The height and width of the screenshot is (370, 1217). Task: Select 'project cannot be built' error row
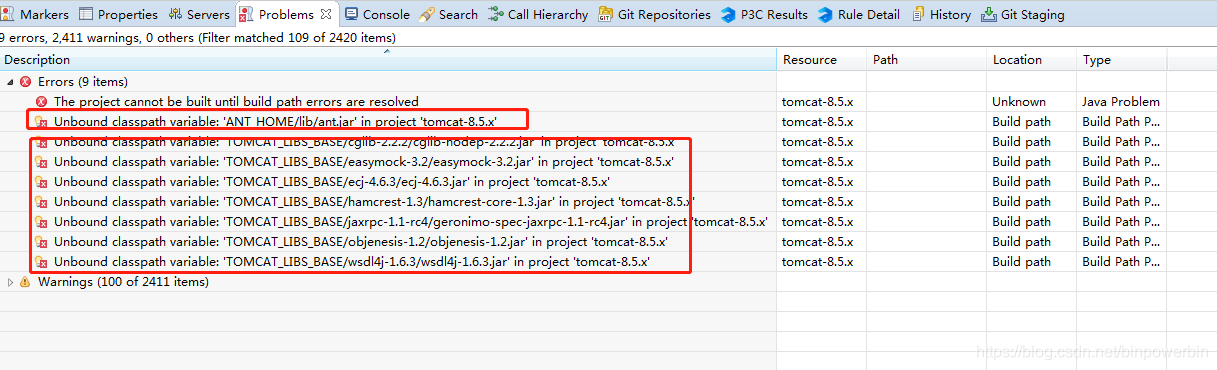pos(608,101)
